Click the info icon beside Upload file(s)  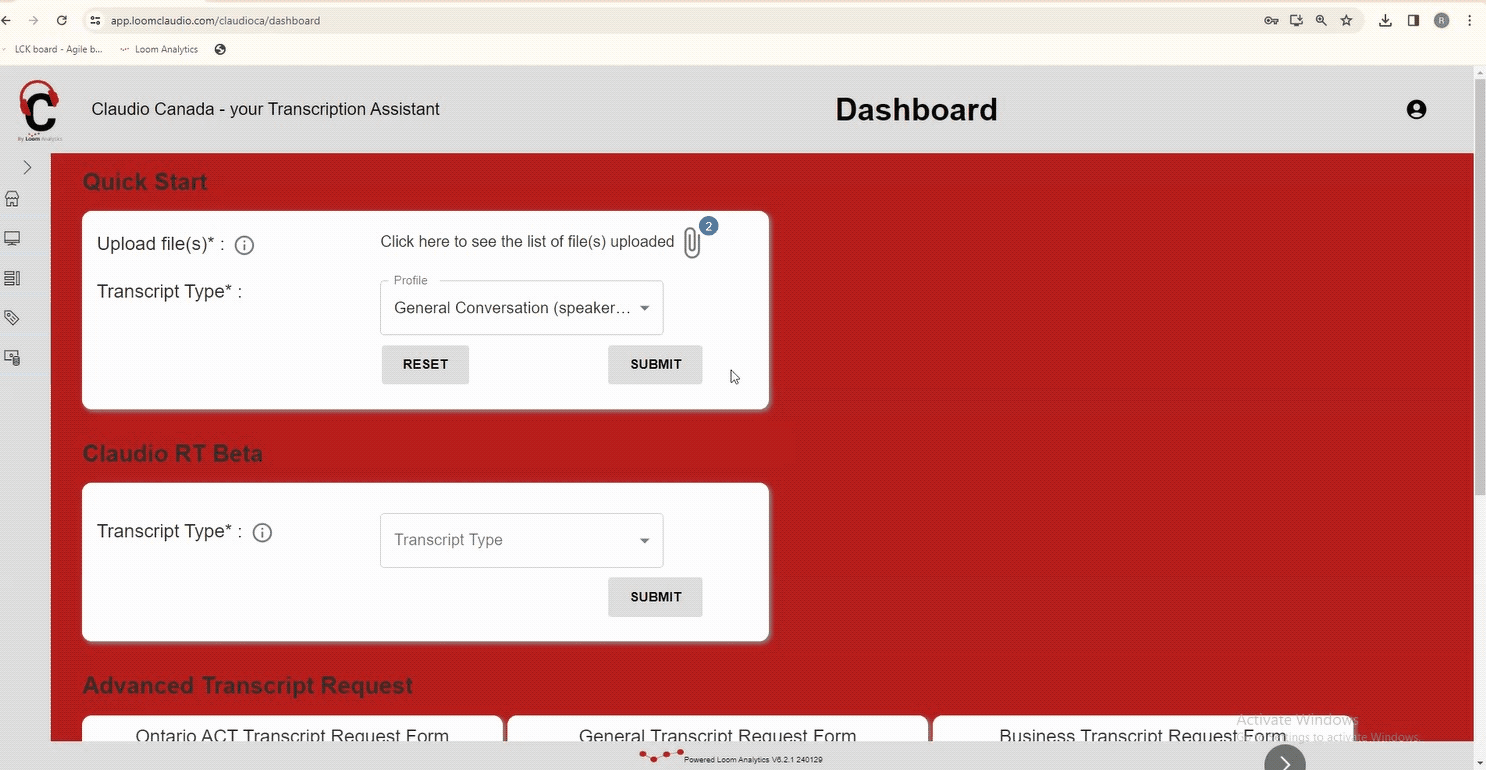244,245
